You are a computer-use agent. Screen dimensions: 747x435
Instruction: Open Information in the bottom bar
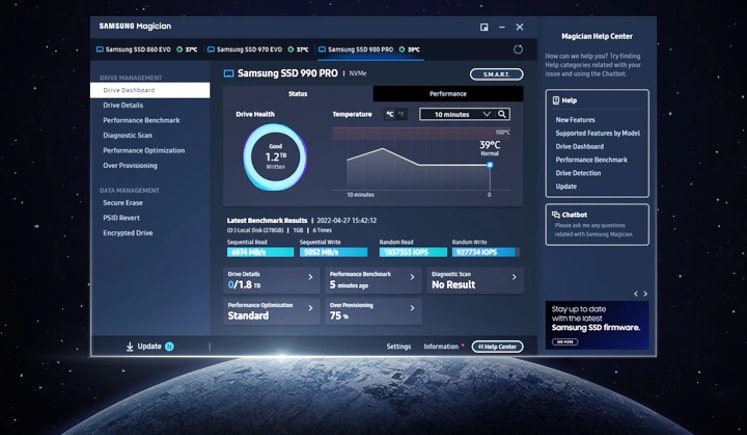click(x=441, y=347)
